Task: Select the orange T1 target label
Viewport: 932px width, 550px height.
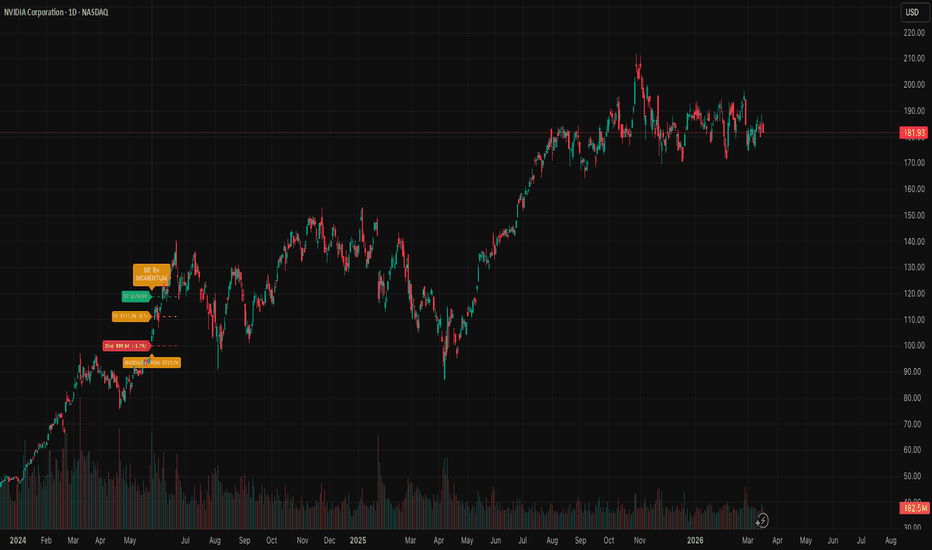Action: tap(131, 316)
